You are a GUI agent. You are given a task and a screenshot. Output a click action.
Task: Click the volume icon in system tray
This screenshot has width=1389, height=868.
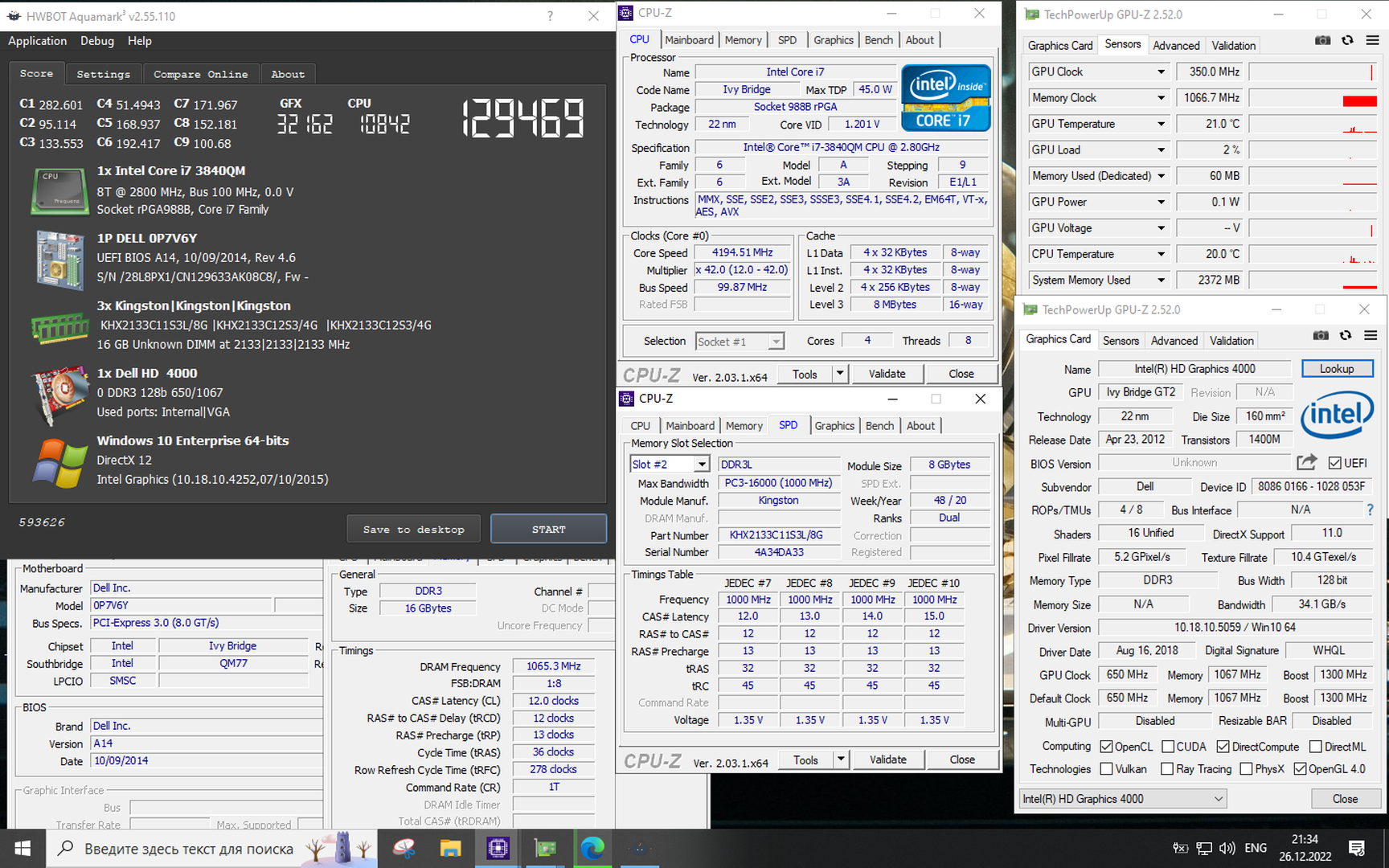[x=1227, y=849]
